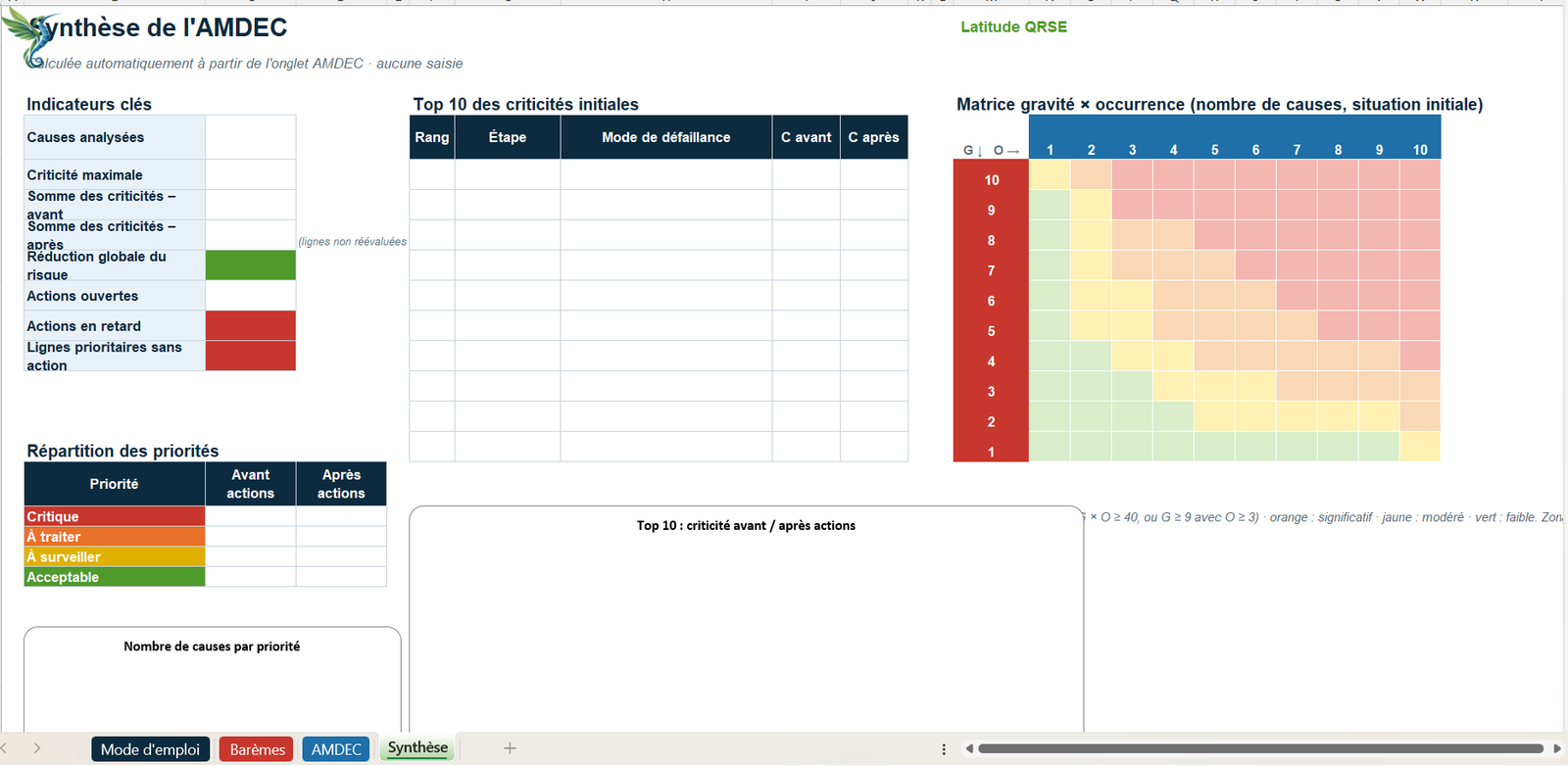
Task: Select the orange À traiter priority cell
Action: pyautogui.click(x=115, y=537)
